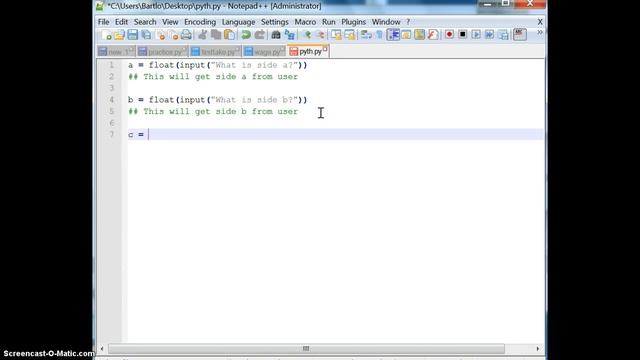This screenshot has width=640, height=360.
Task: Open Find with the binoculars icon
Action: [276, 35]
